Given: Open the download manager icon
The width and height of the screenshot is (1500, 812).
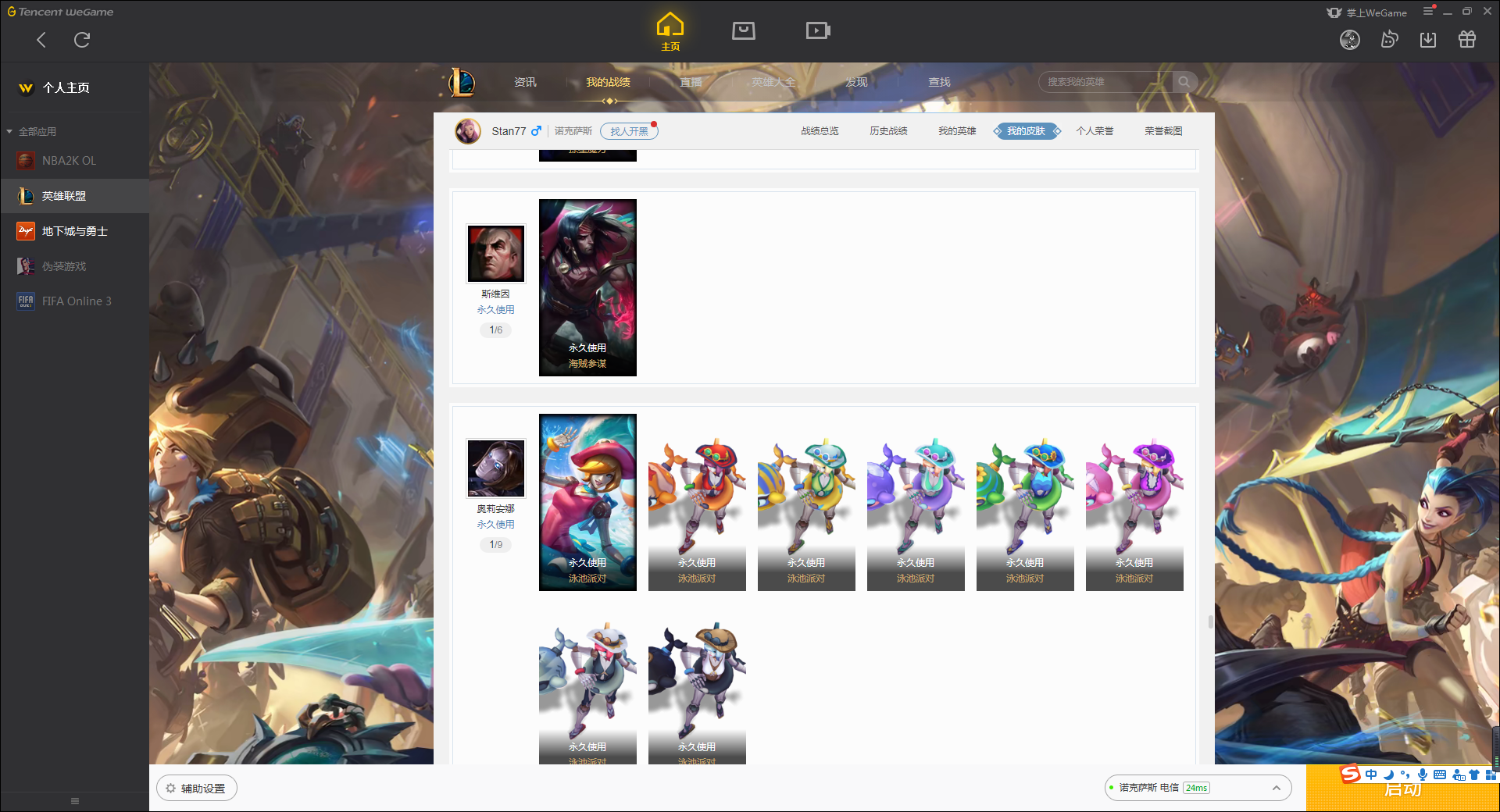Looking at the screenshot, I should [1428, 40].
